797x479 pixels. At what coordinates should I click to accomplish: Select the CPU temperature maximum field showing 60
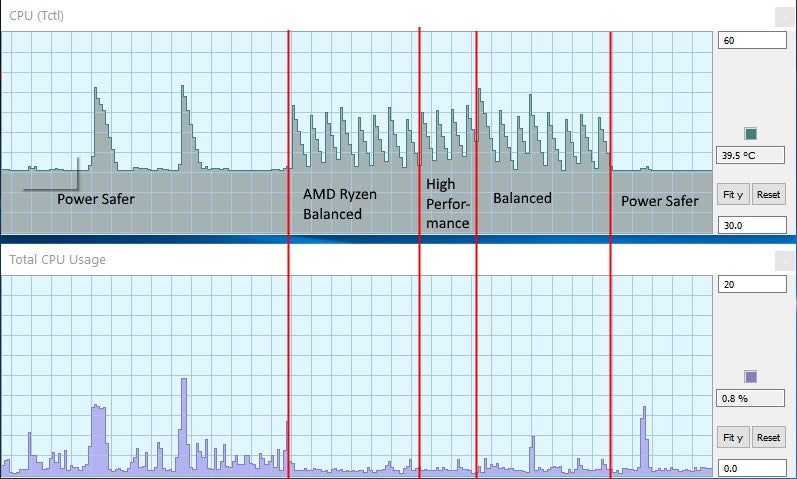(752, 41)
